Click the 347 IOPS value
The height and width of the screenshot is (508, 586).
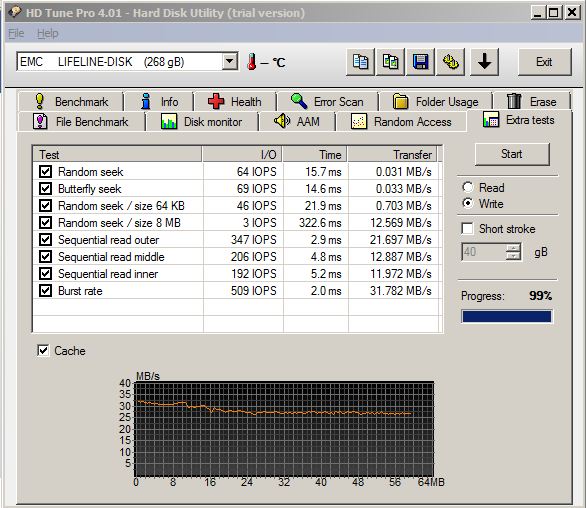point(254,240)
